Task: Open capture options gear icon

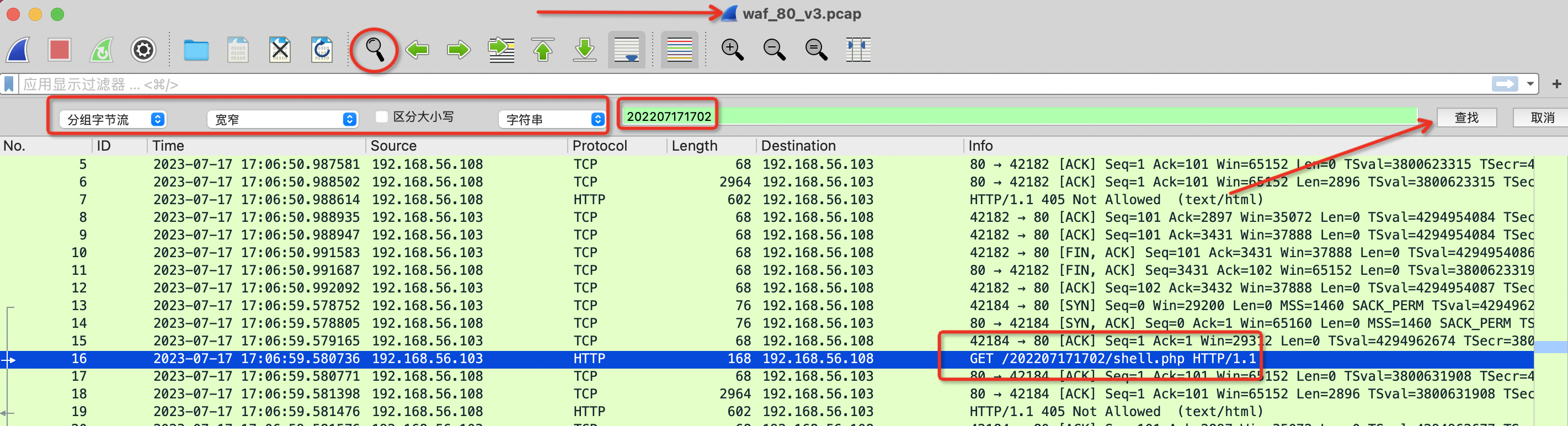Action: (143, 50)
